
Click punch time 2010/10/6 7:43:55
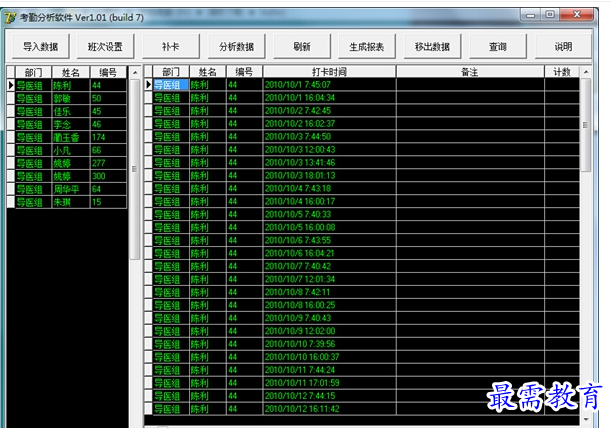pos(298,240)
